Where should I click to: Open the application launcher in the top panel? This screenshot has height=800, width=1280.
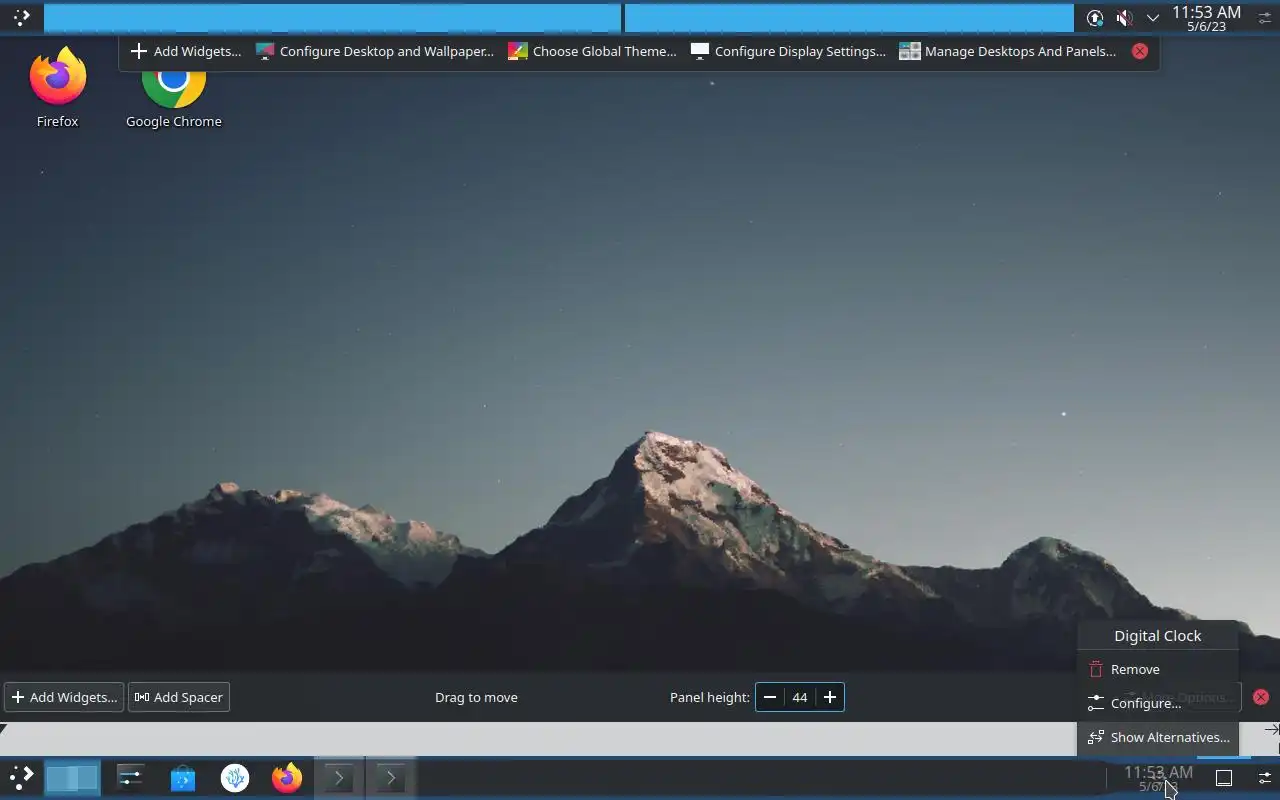pyautogui.click(x=21, y=17)
